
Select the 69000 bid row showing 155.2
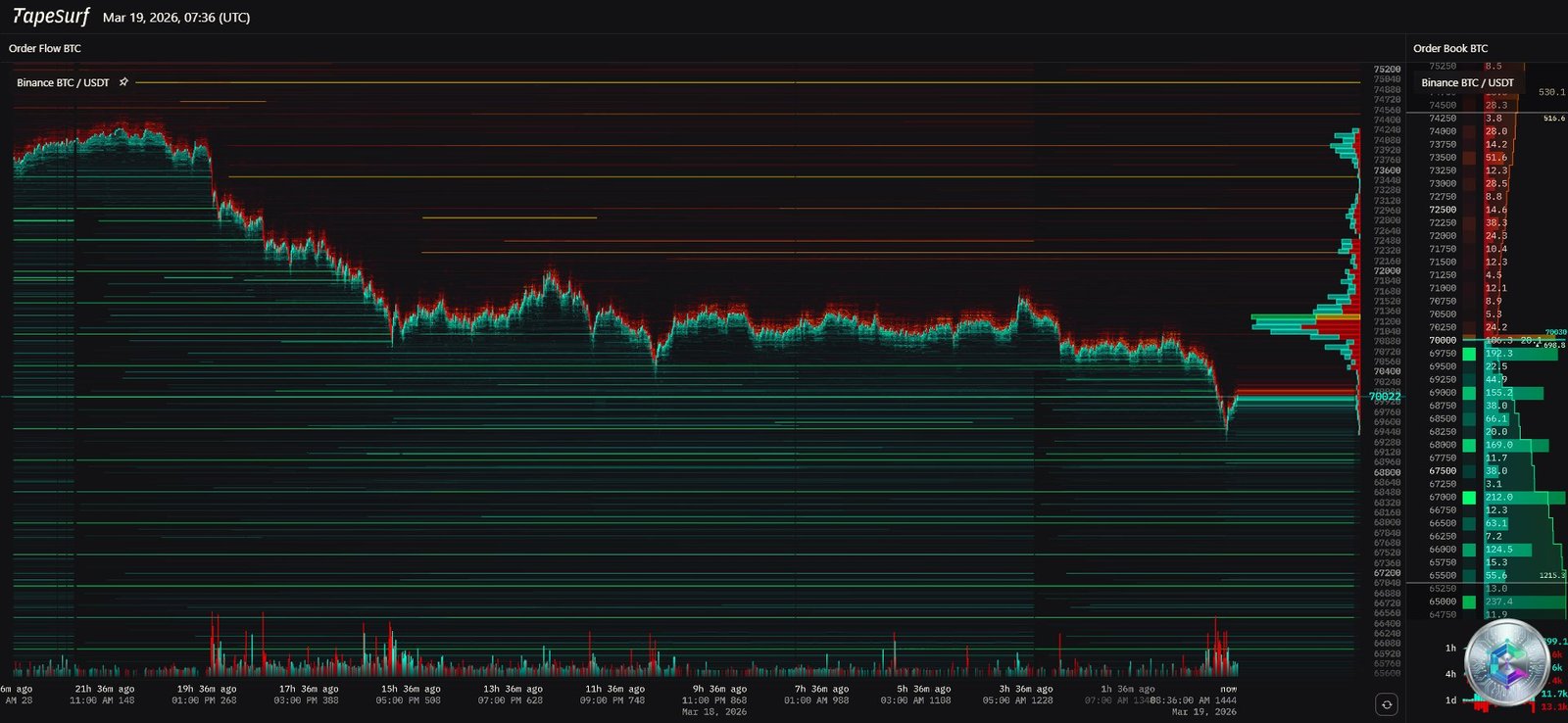1486,393
